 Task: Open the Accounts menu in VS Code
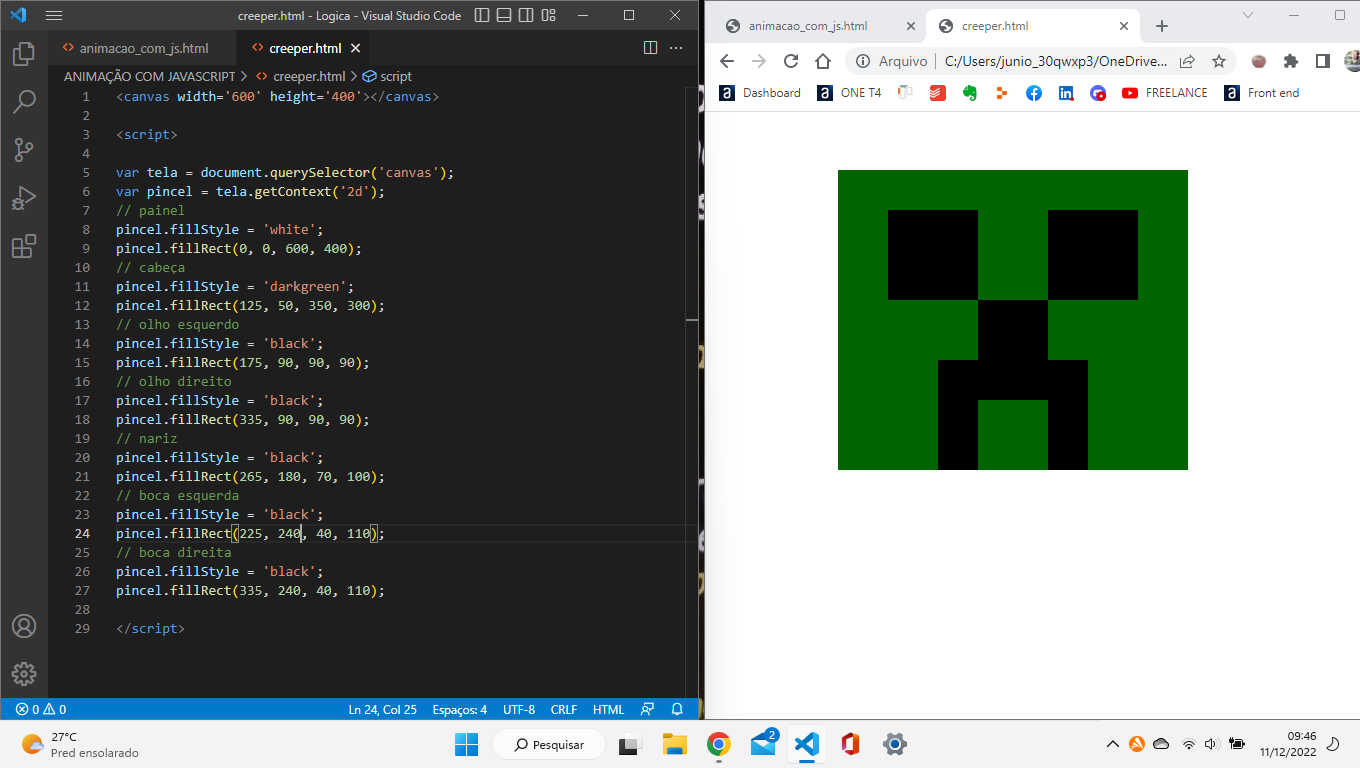point(24,626)
